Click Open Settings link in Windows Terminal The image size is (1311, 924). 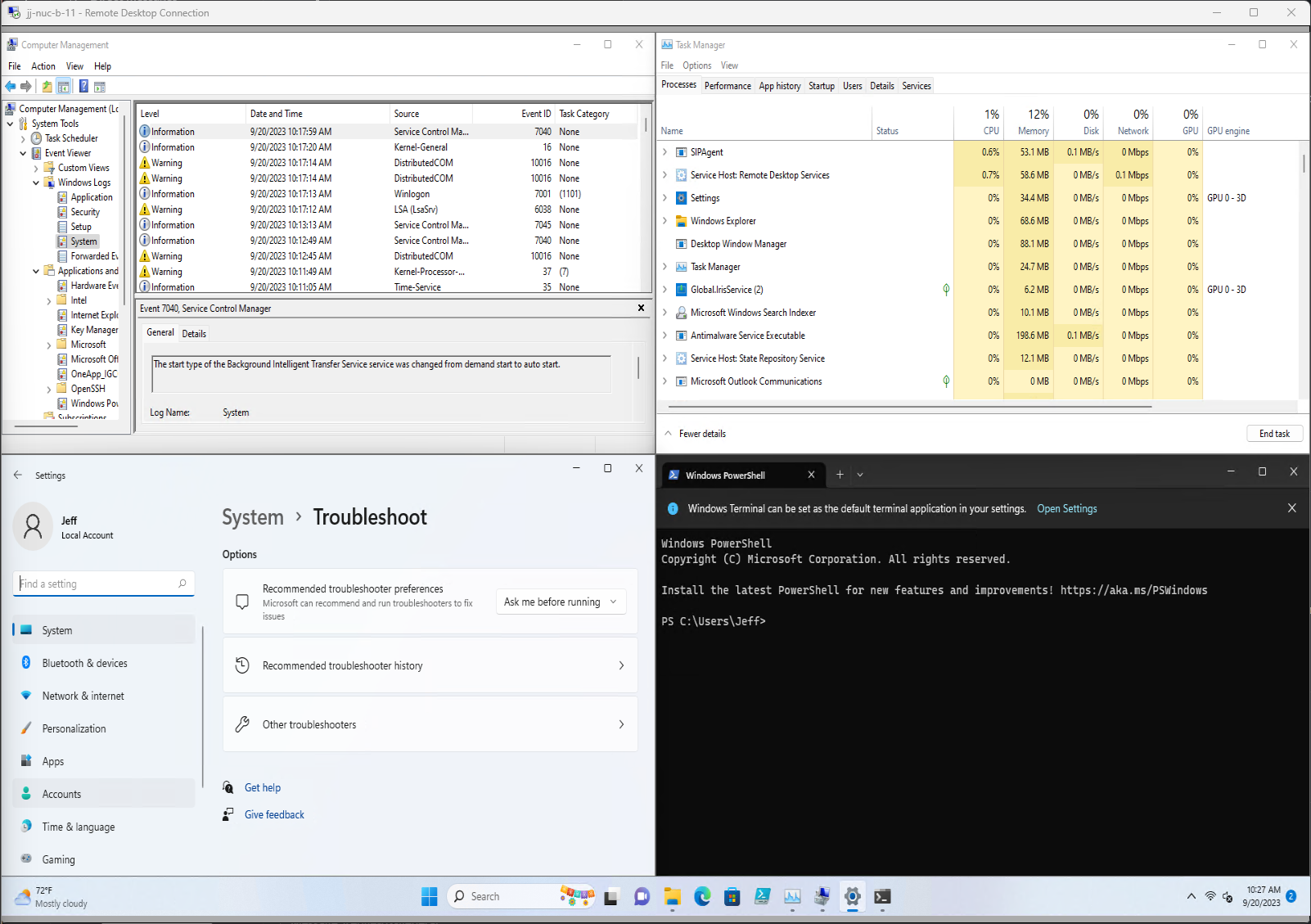point(1067,508)
